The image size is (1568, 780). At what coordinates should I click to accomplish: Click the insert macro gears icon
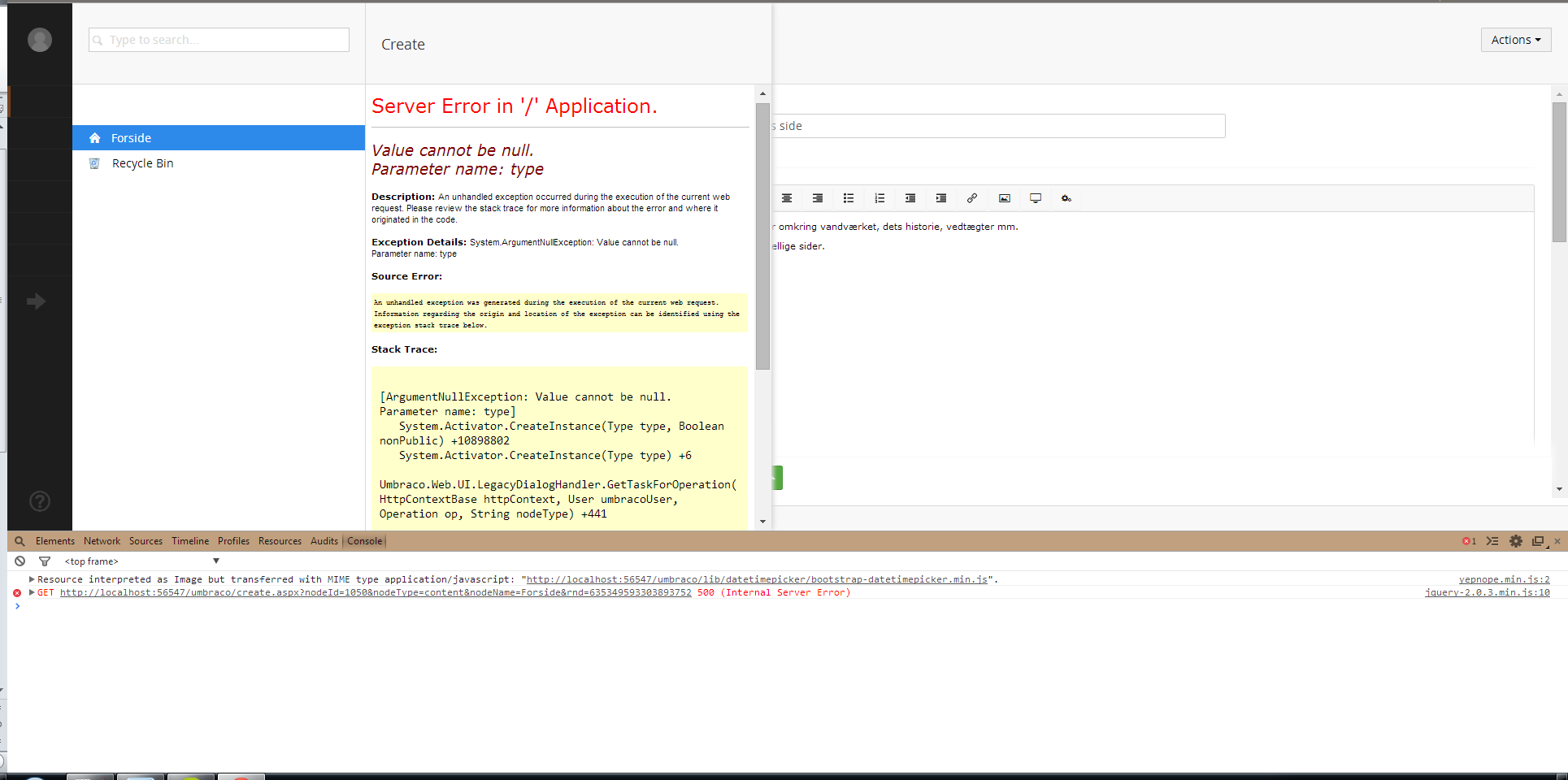coord(1066,198)
